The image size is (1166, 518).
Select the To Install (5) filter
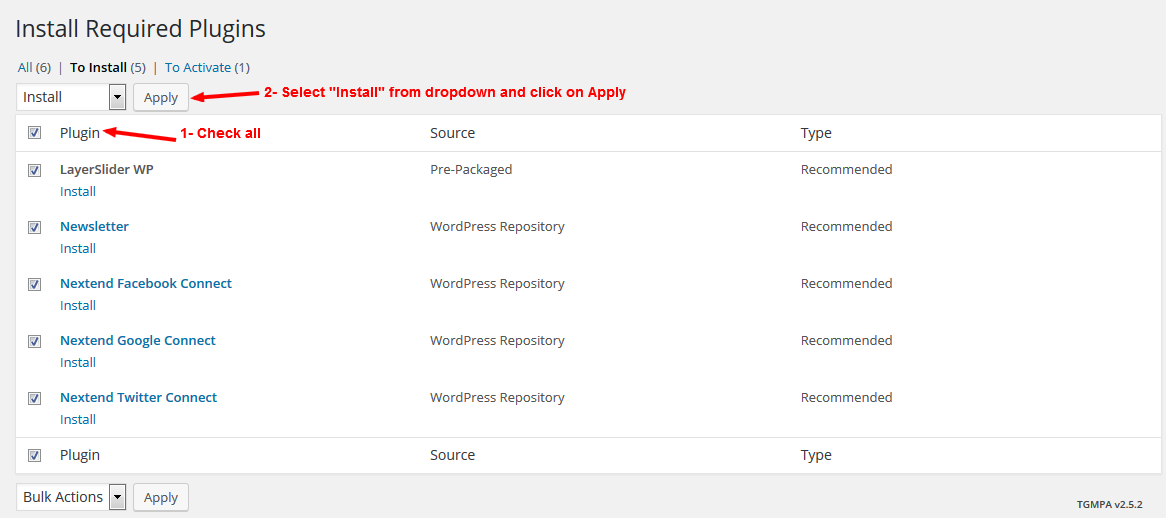click(x=107, y=67)
